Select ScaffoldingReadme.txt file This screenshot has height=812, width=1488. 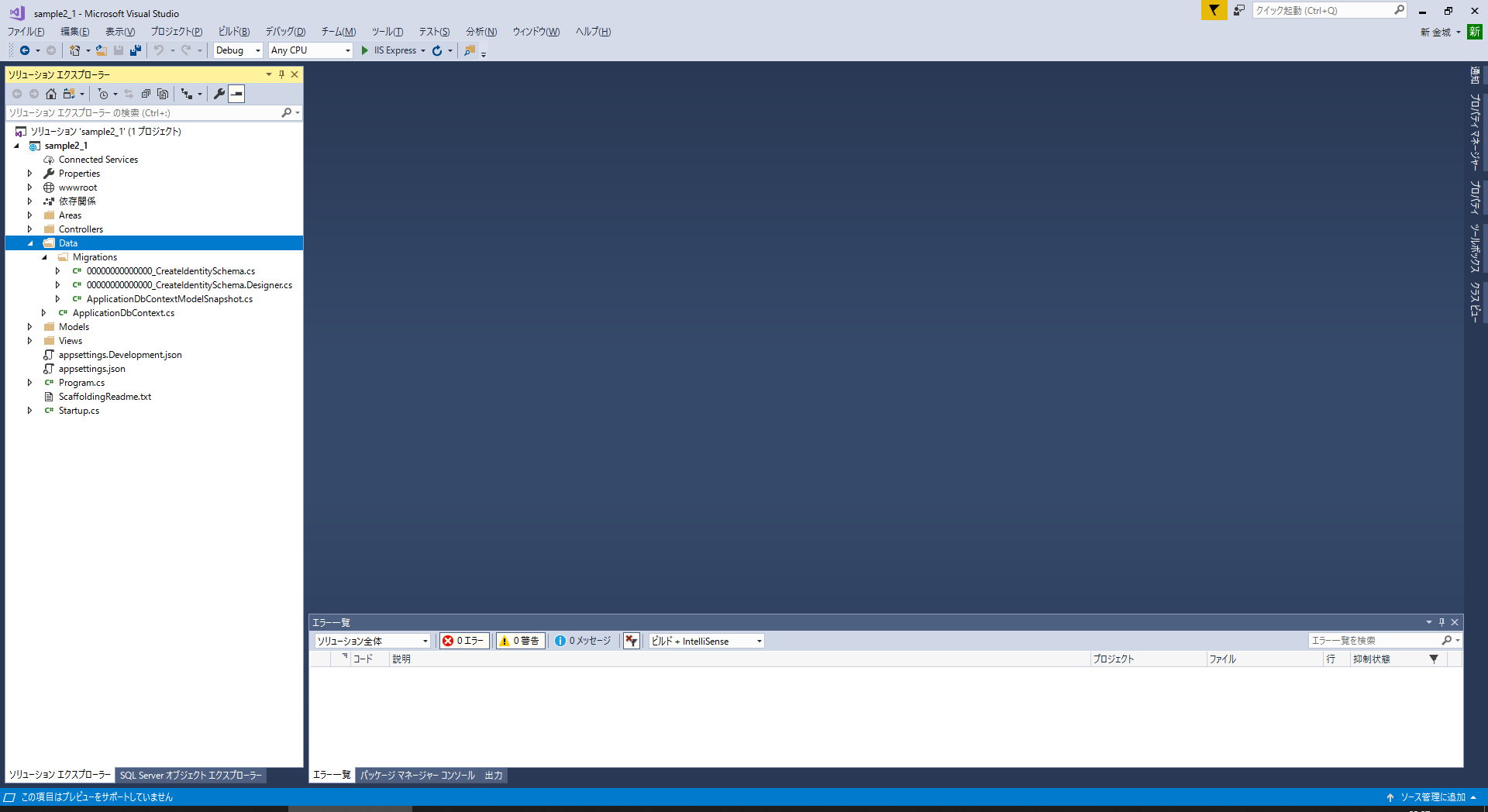pyautogui.click(x=105, y=397)
